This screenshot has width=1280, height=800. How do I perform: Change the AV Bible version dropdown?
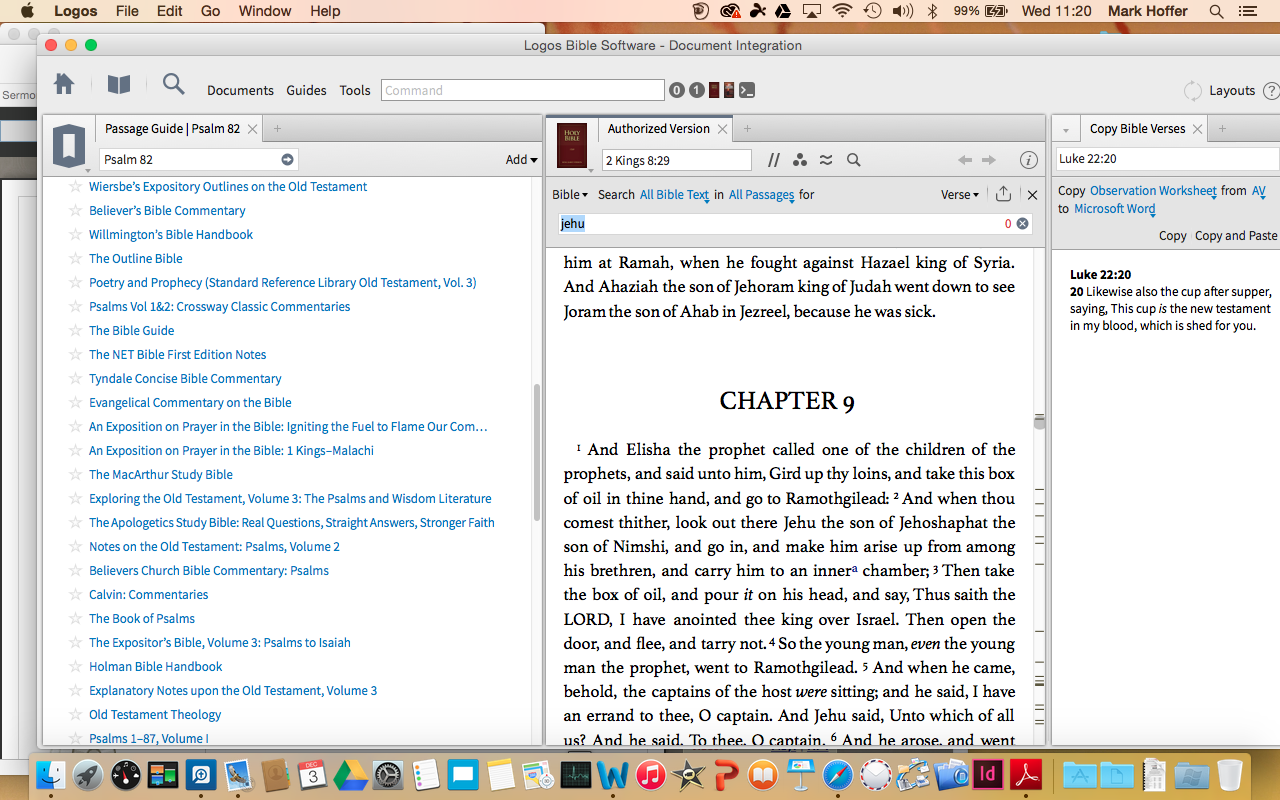point(1258,190)
